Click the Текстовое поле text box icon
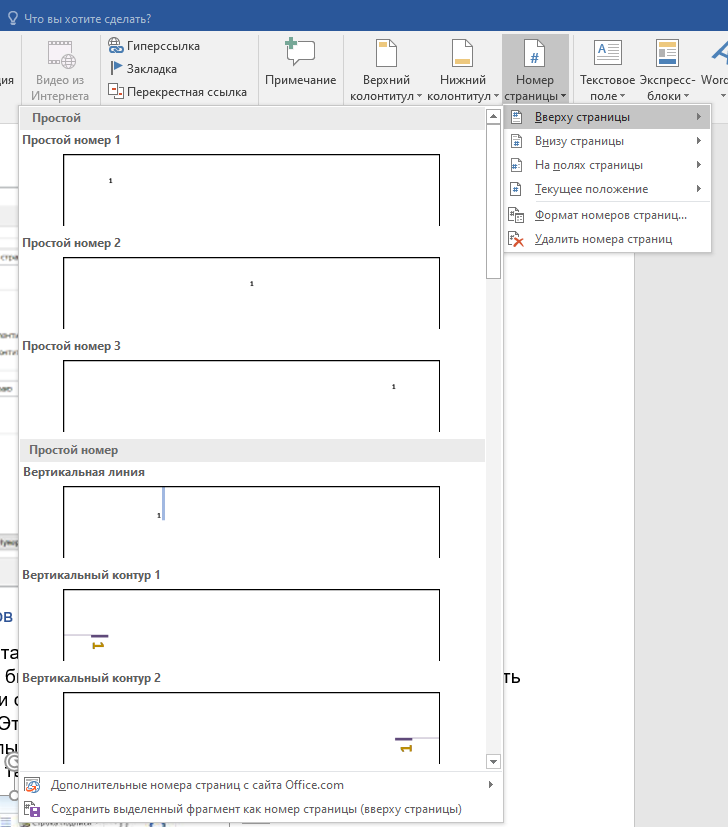The height and width of the screenshot is (827, 728). click(608, 52)
